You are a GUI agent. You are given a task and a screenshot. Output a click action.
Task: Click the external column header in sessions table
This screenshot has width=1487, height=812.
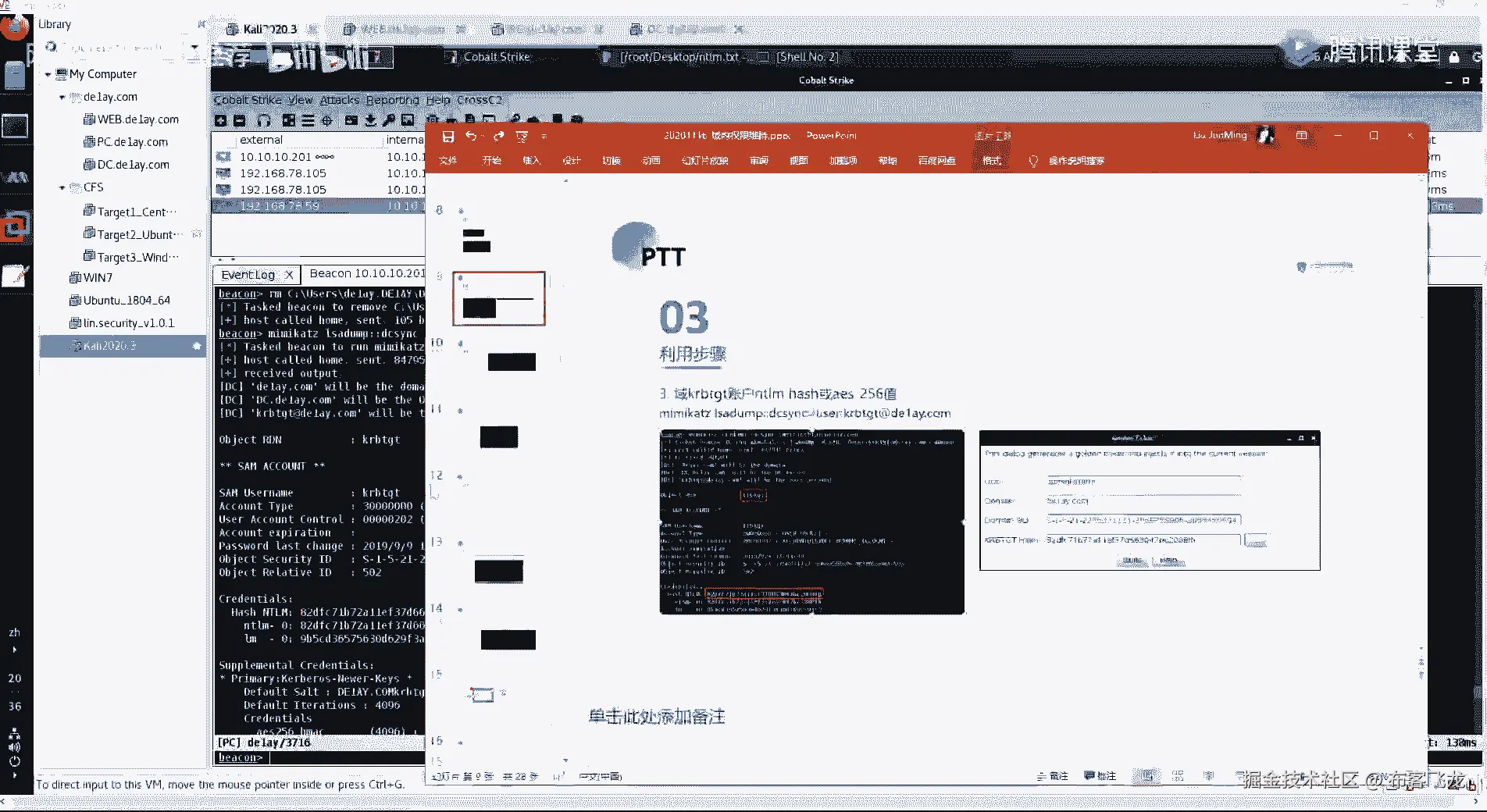coord(261,140)
